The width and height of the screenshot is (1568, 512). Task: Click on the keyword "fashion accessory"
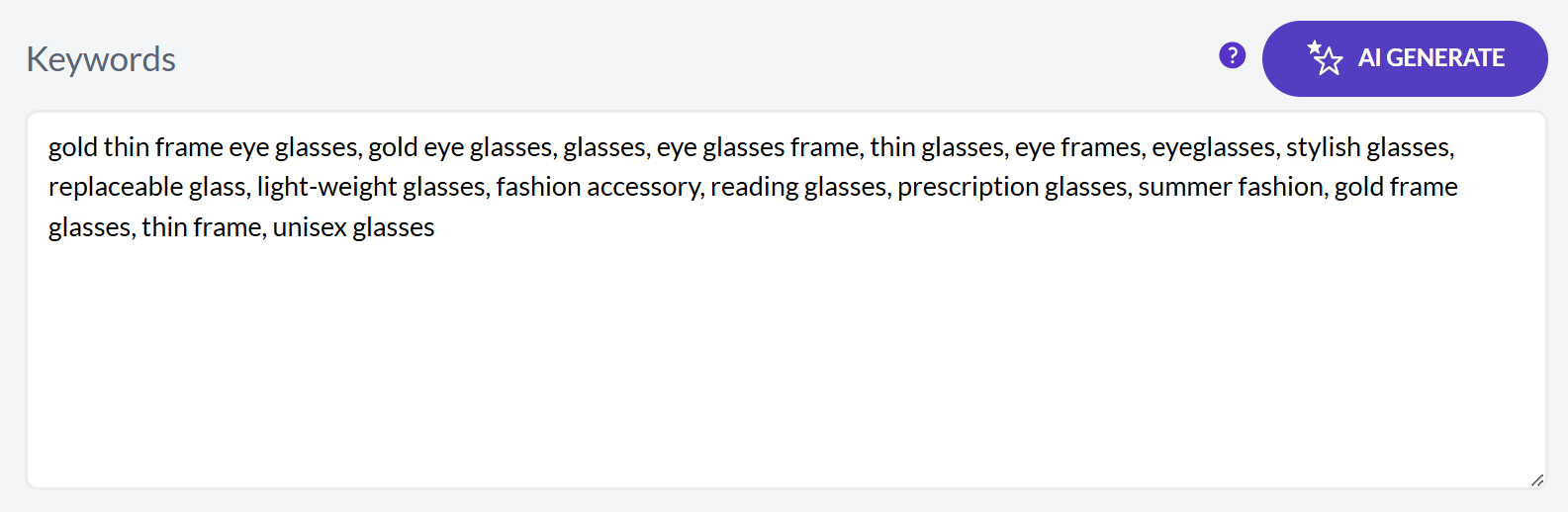598,187
